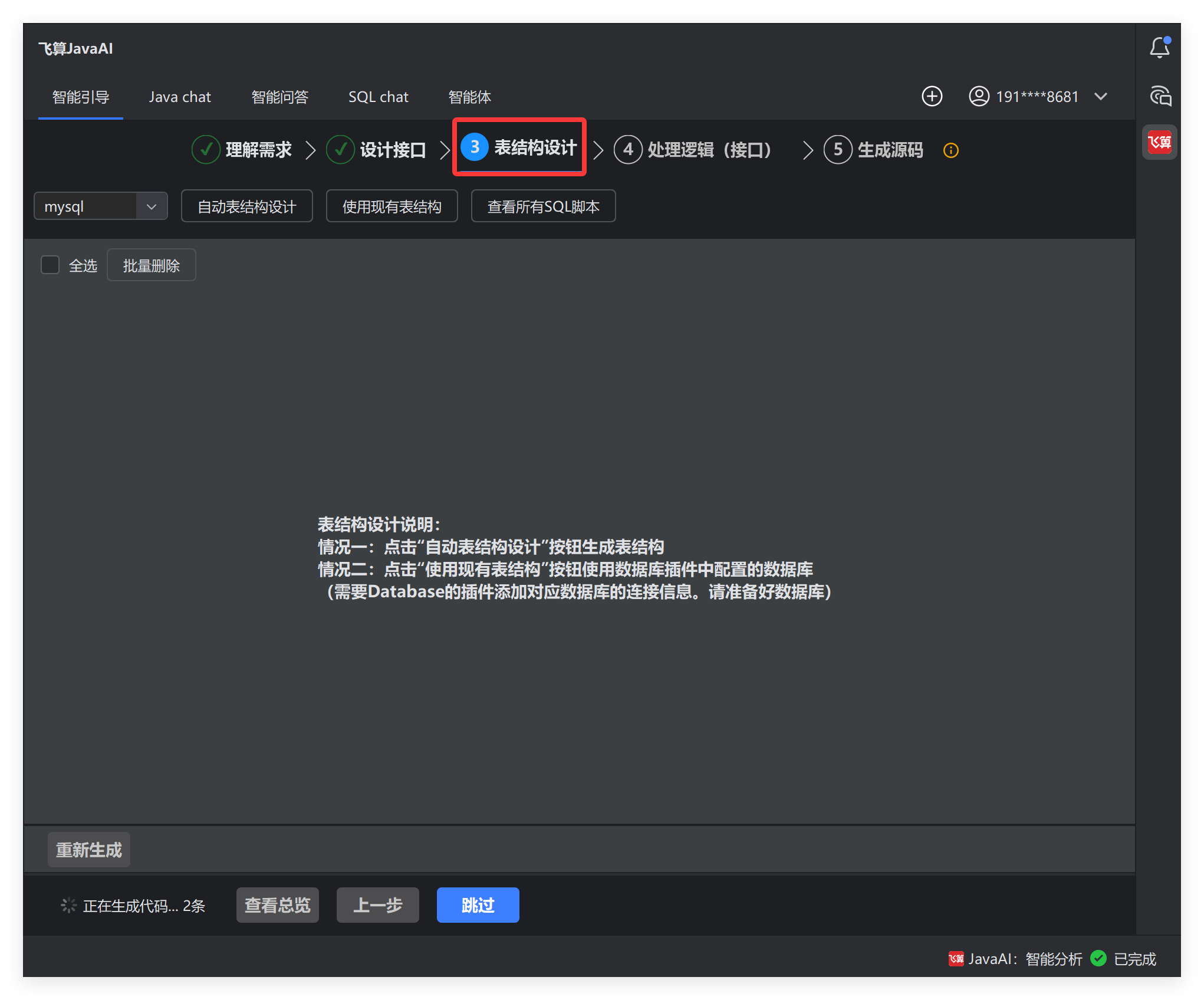Click the 自动表结构设计 button
This screenshot has width=1204, height=1000.
click(x=246, y=206)
